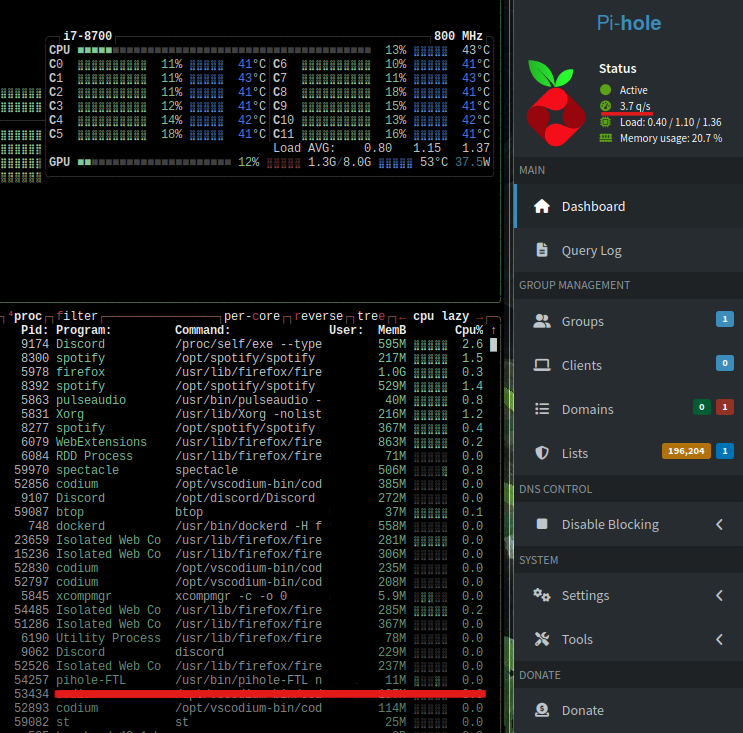Viewport: 743px width, 733px height.
Task: Click the Load 0.40 / 1.10 / 1.36 text
Action: (x=671, y=122)
